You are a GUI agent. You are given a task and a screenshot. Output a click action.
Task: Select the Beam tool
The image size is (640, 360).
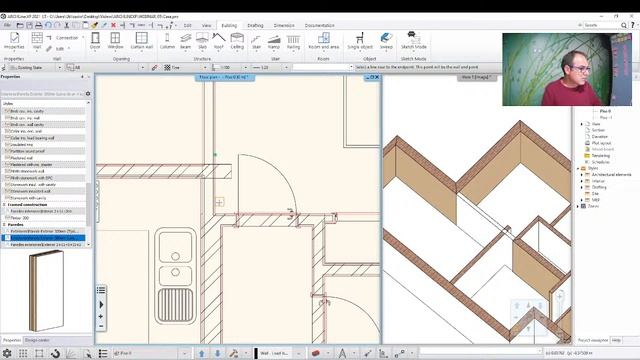(185, 41)
